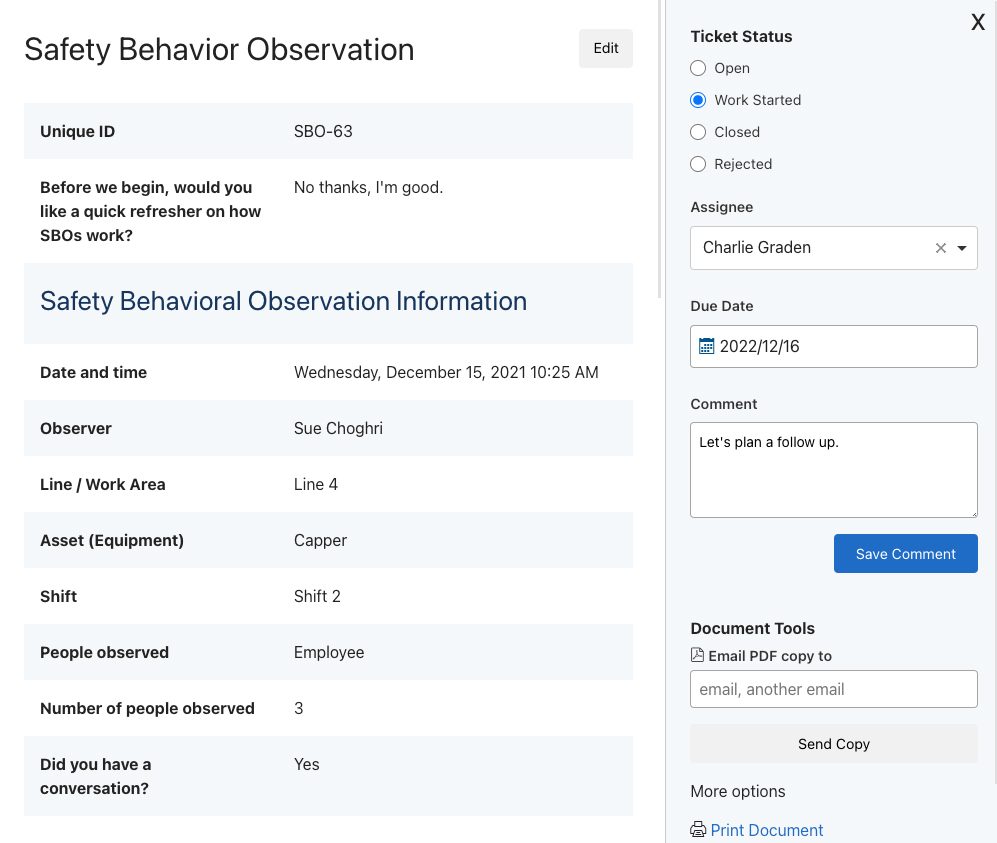Click the number of people observed value 3
Image resolution: width=997 pixels, height=843 pixels.
coord(299,708)
